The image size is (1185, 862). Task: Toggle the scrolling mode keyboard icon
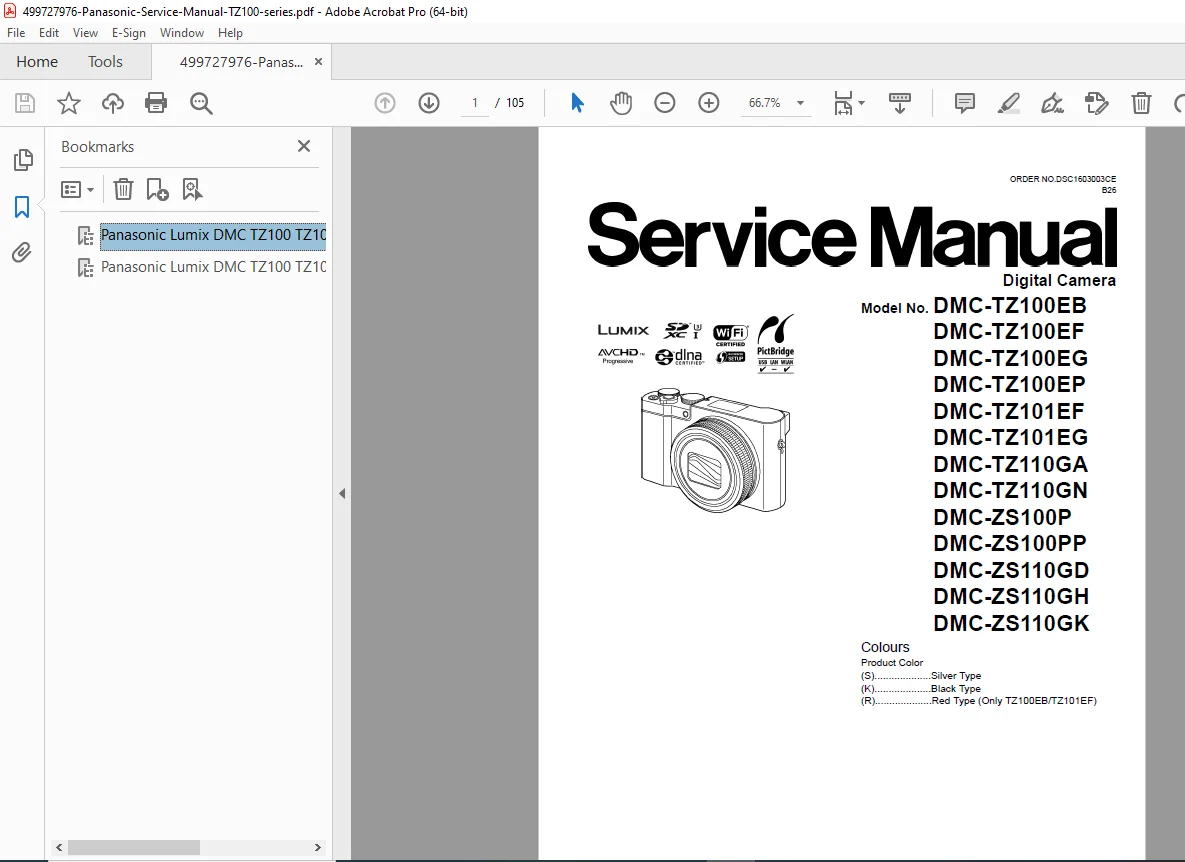click(899, 103)
